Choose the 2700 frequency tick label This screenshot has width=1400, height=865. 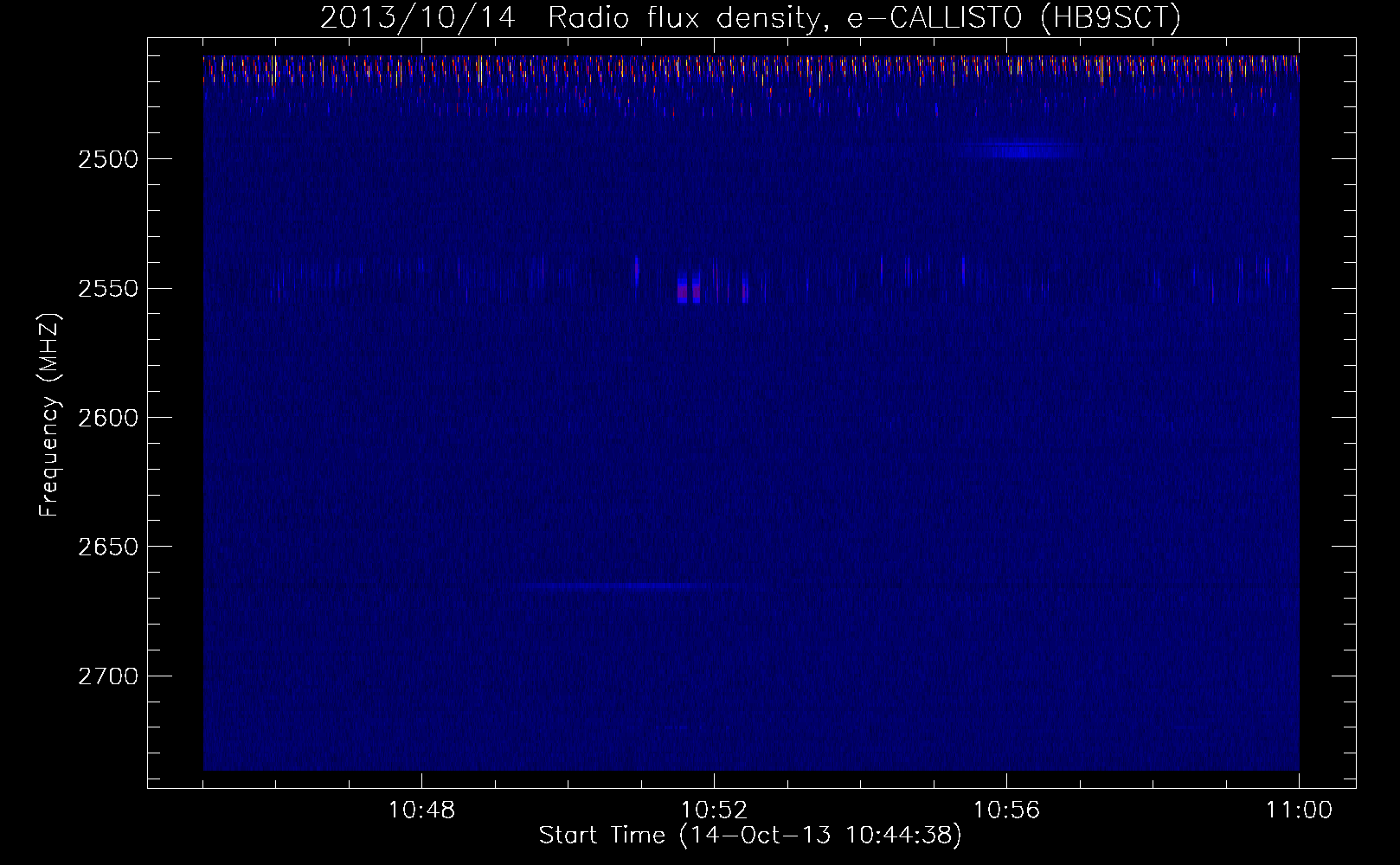point(108,676)
